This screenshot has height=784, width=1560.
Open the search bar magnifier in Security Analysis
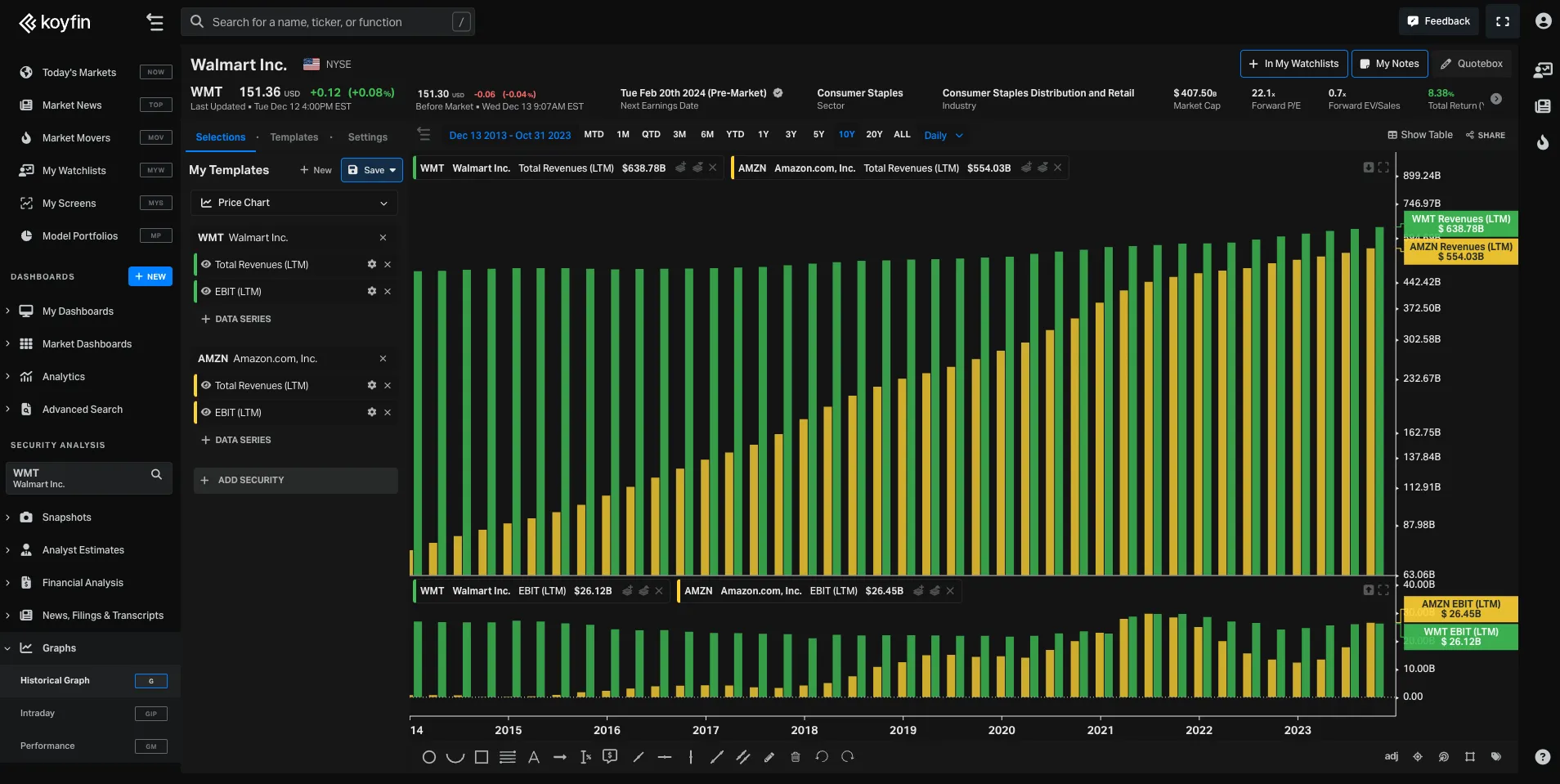pos(155,474)
